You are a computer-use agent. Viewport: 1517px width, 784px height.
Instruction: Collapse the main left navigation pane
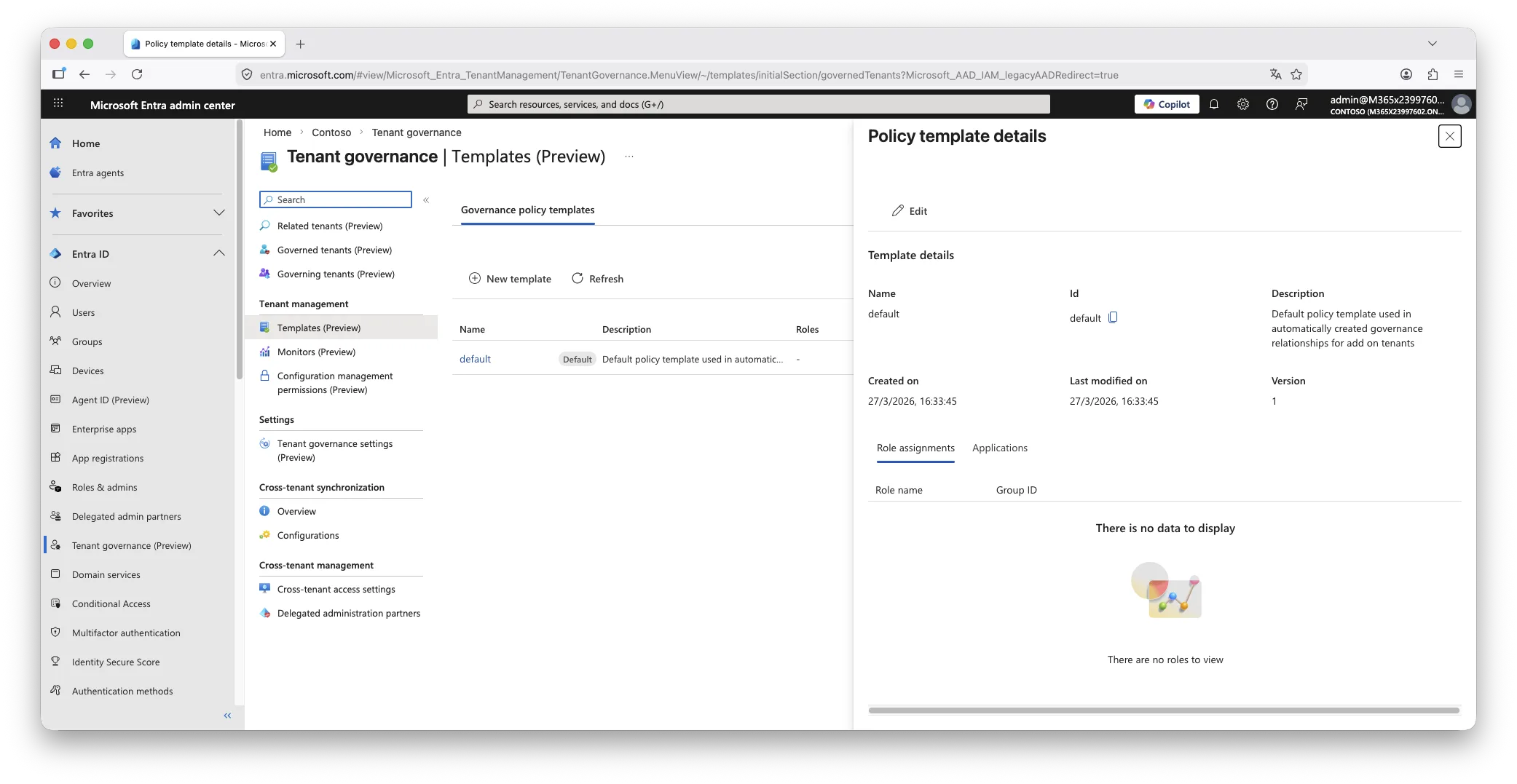(227, 716)
